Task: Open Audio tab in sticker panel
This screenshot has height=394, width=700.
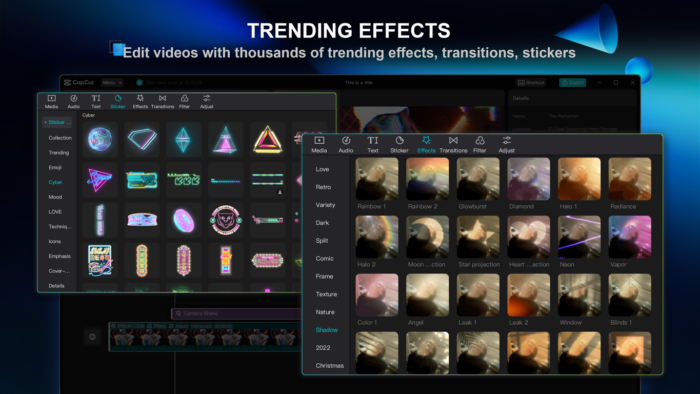Action: (74, 102)
